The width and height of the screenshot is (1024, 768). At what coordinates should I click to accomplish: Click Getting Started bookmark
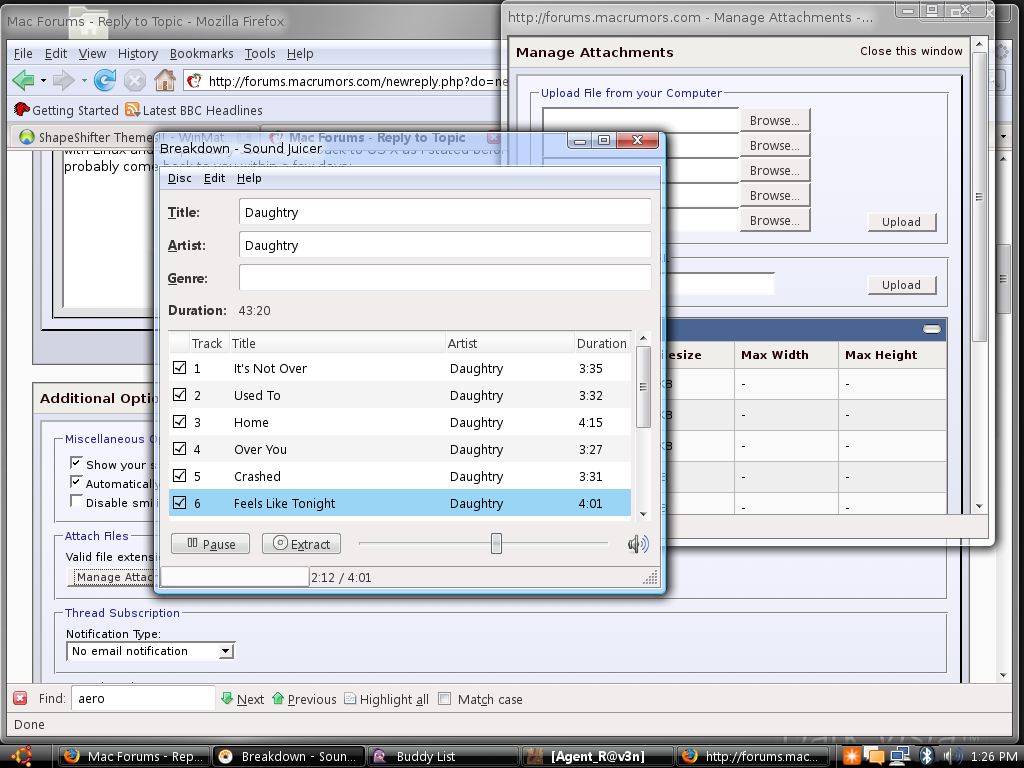point(66,110)
